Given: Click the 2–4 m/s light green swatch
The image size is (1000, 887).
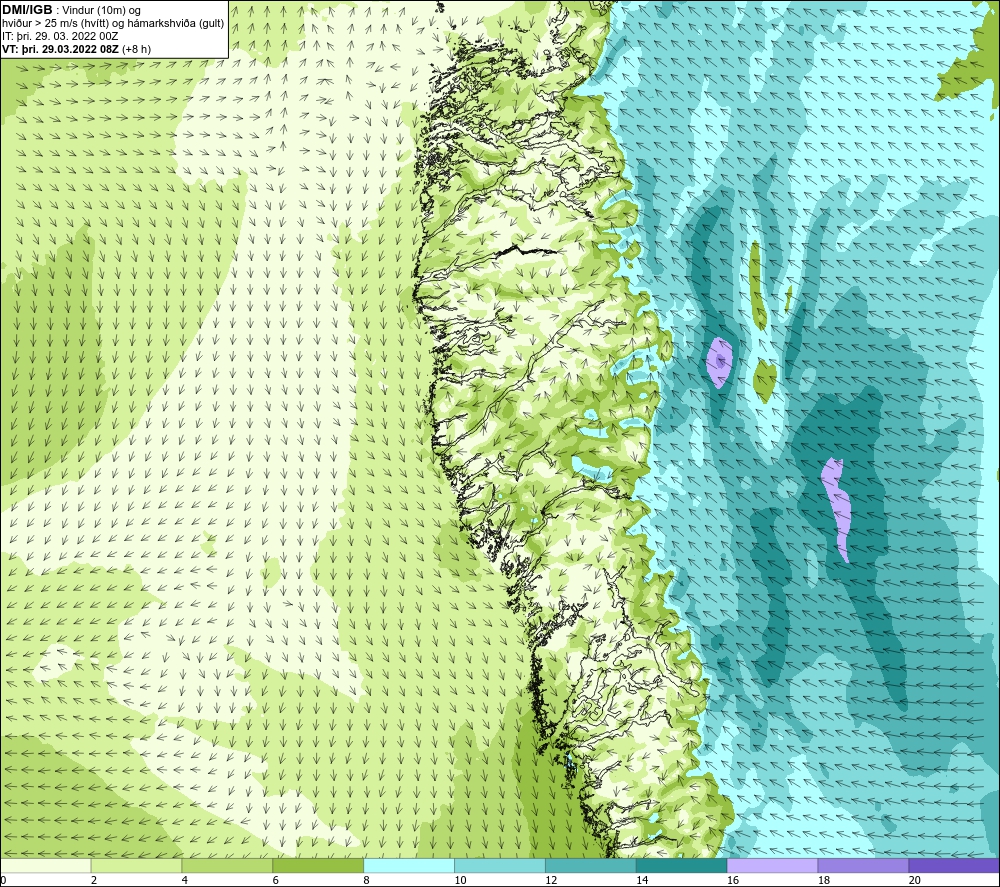Looking at the screenshot, I should coord(136,865).
